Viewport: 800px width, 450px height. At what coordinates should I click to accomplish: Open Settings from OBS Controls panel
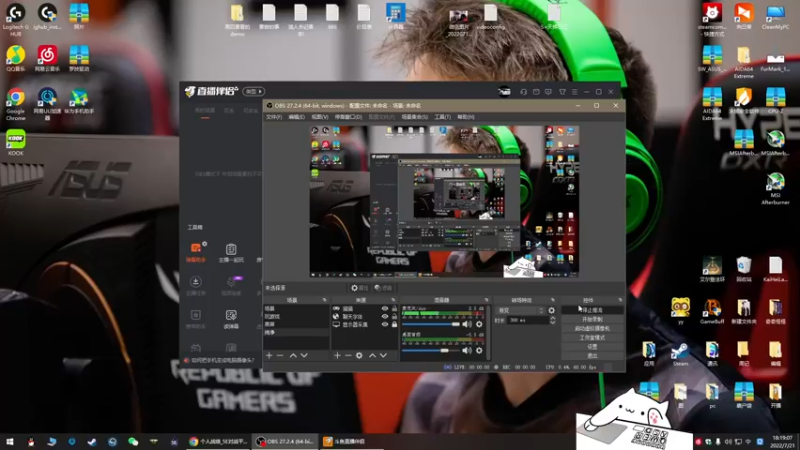pyautogui.click(x=592, y=347)
